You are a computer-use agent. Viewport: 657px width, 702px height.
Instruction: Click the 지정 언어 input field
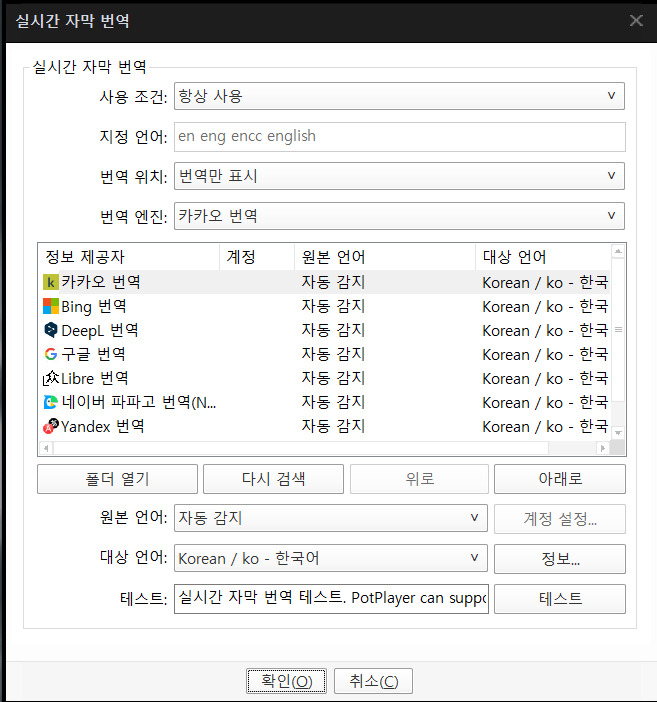click(x=399, y=137)
